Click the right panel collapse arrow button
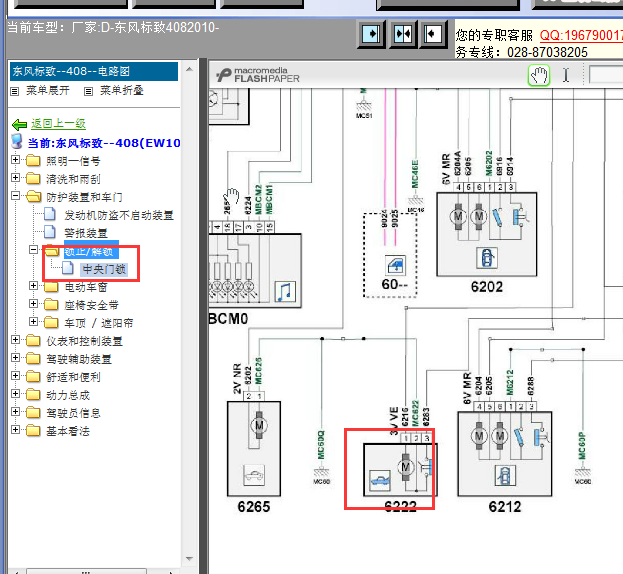The image size is (623, 574). tap(433, 34)
